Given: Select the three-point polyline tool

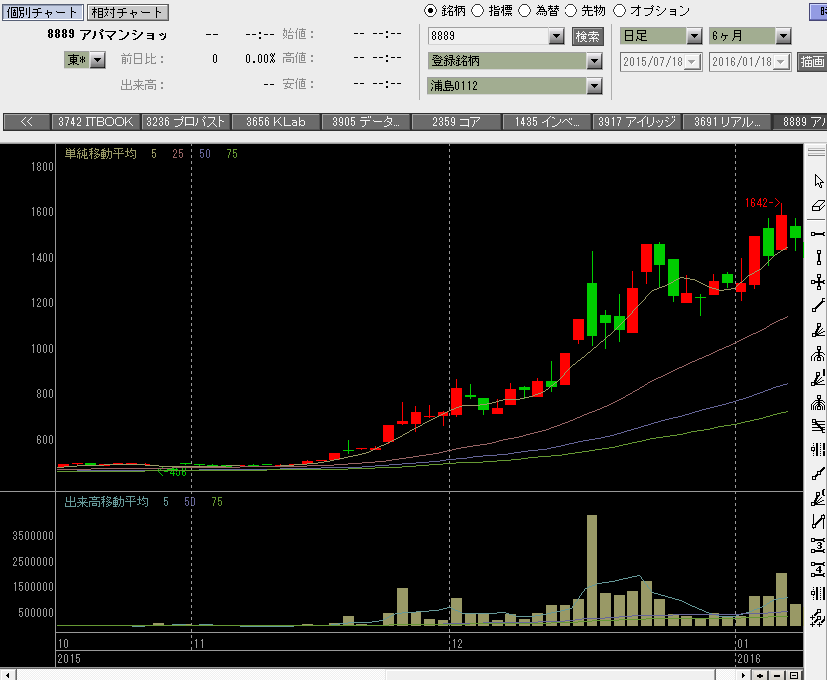Looking at the screenshot, I should (x=818, y=474).
